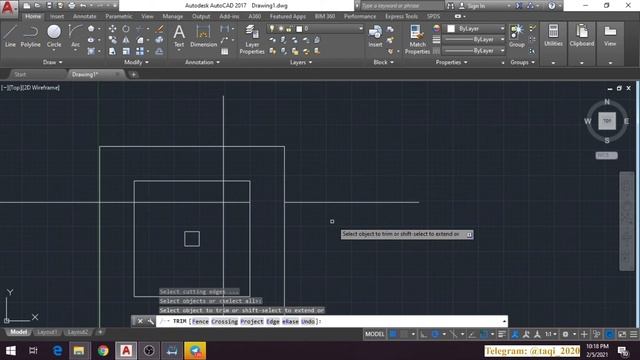This screenshot has width=640, height=360.
Task: Open the Insert ribbon tab
Action: [x=57, y=16]
